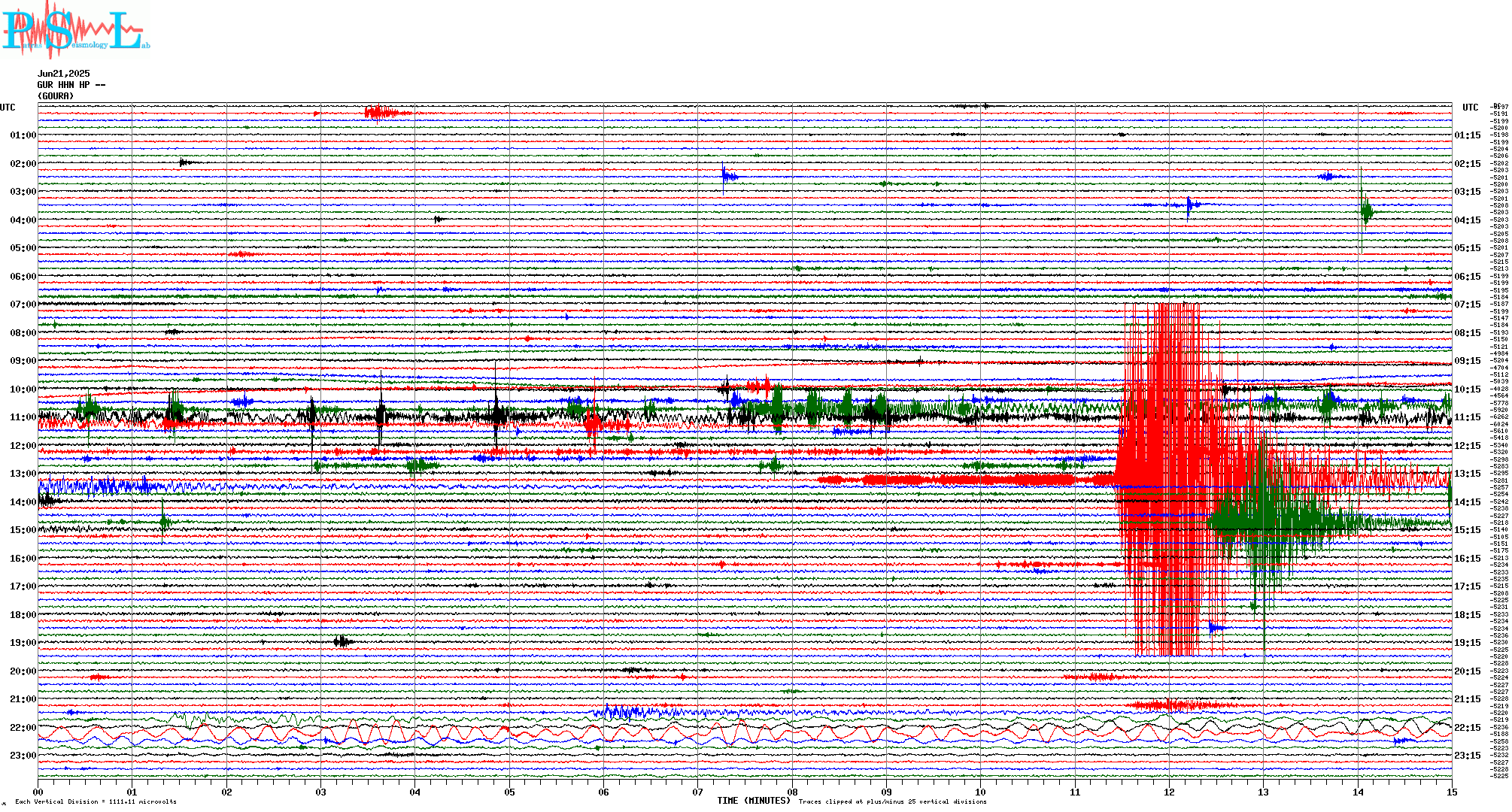This screenshot has width=1512, height=812.
Task: Click the 03:00 row label
Action: 23,192
